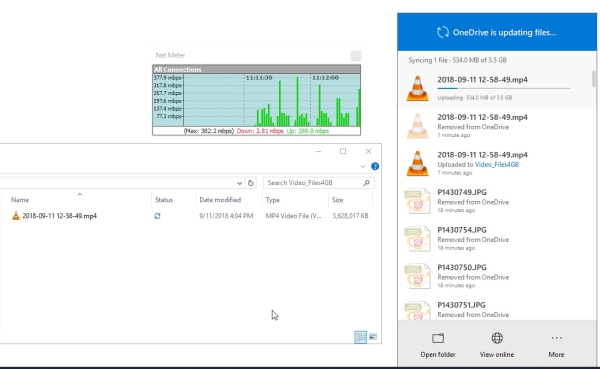Click the Up: mbps readout in Net Meter

(x=308, y=131)
